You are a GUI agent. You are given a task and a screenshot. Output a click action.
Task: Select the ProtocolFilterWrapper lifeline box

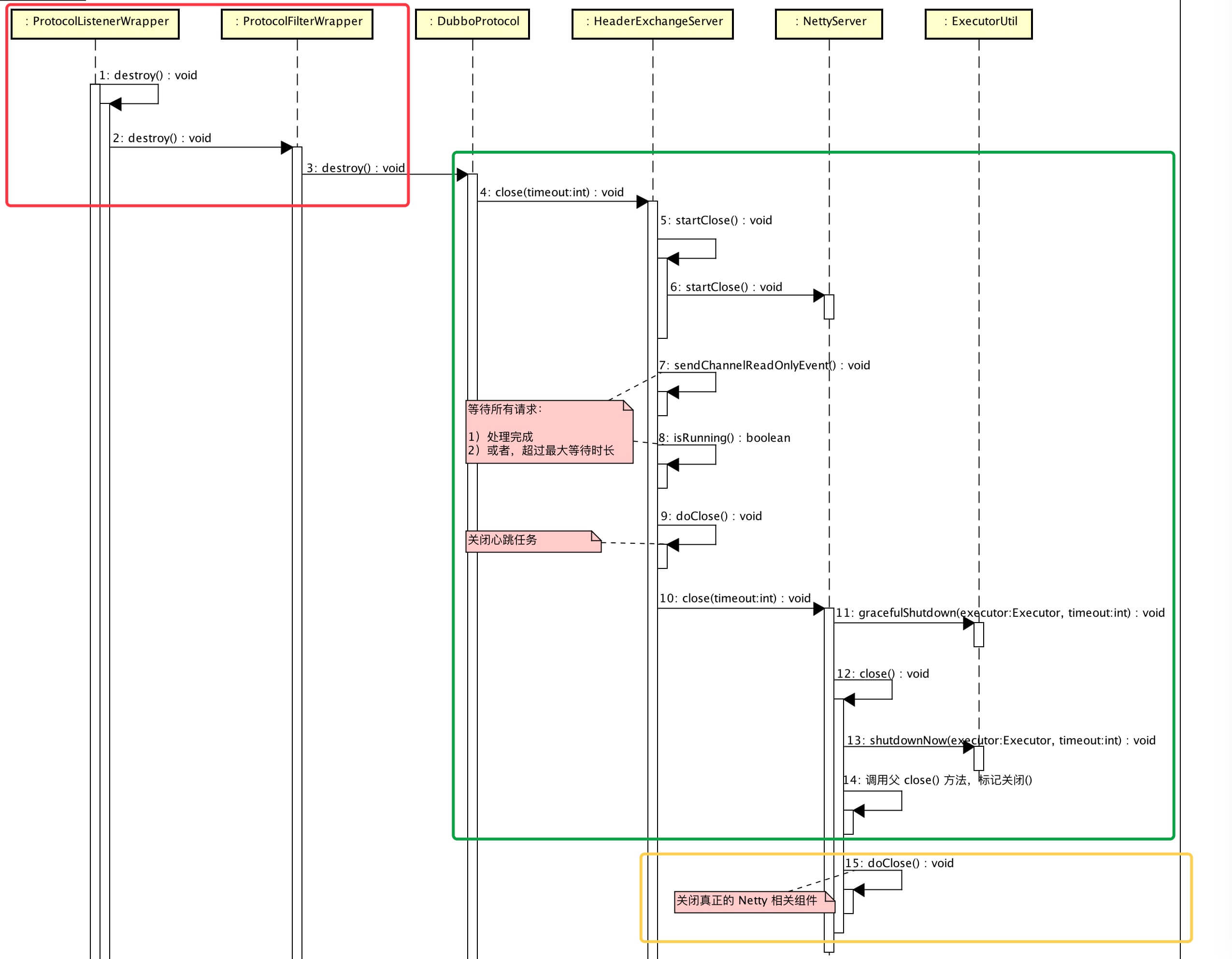coord(297,24)
